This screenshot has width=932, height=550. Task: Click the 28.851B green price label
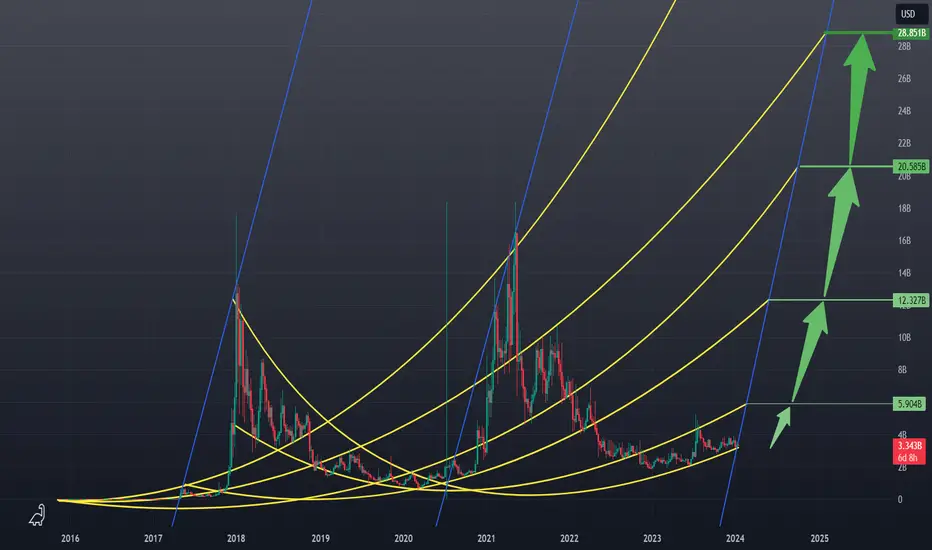[911, 33]
